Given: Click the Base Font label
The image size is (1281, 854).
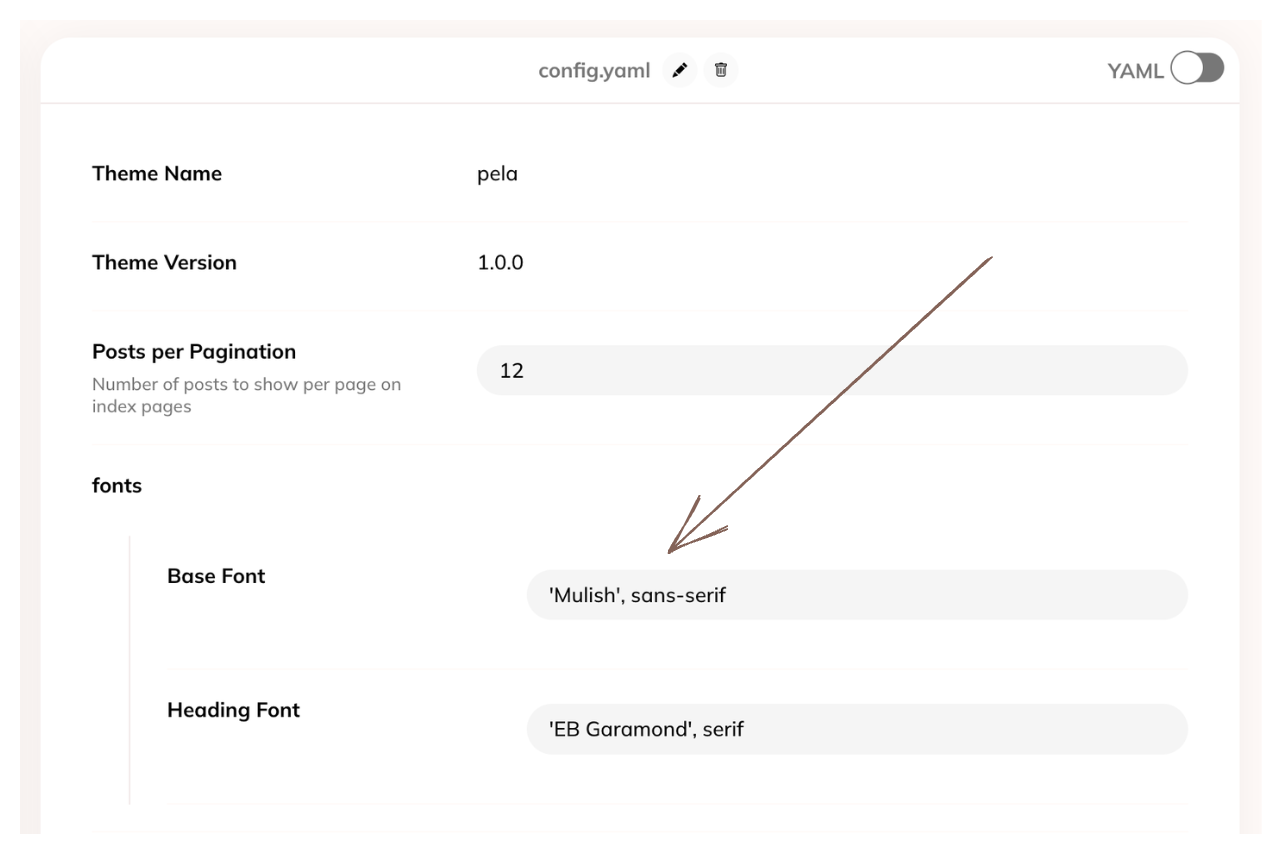Looking at the screenshot, I should pos(216,576).
